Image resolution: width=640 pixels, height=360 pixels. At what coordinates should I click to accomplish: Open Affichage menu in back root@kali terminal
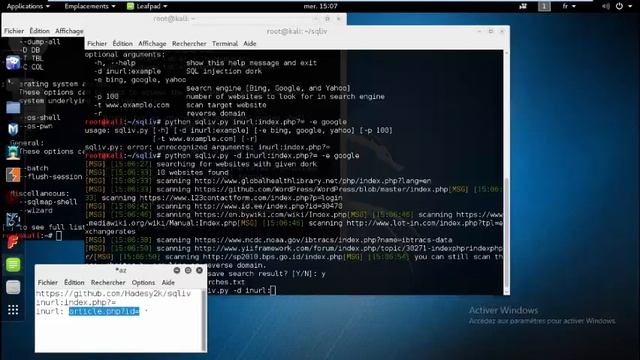(69, 31)
